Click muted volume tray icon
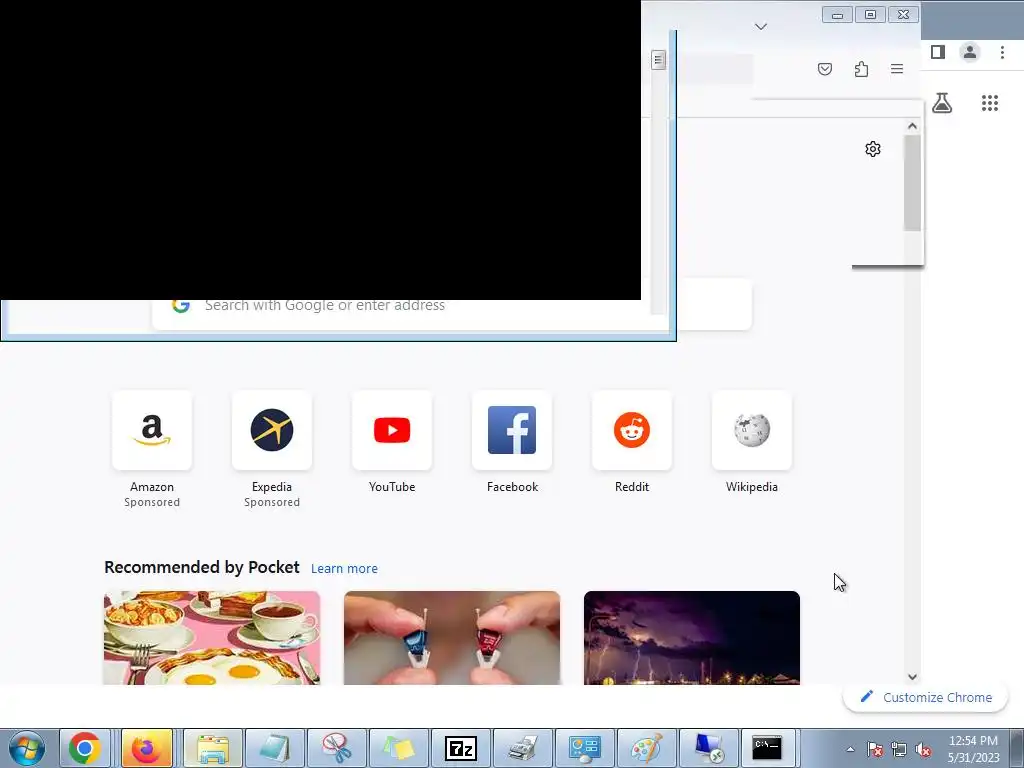 click(x=923, y=749)
